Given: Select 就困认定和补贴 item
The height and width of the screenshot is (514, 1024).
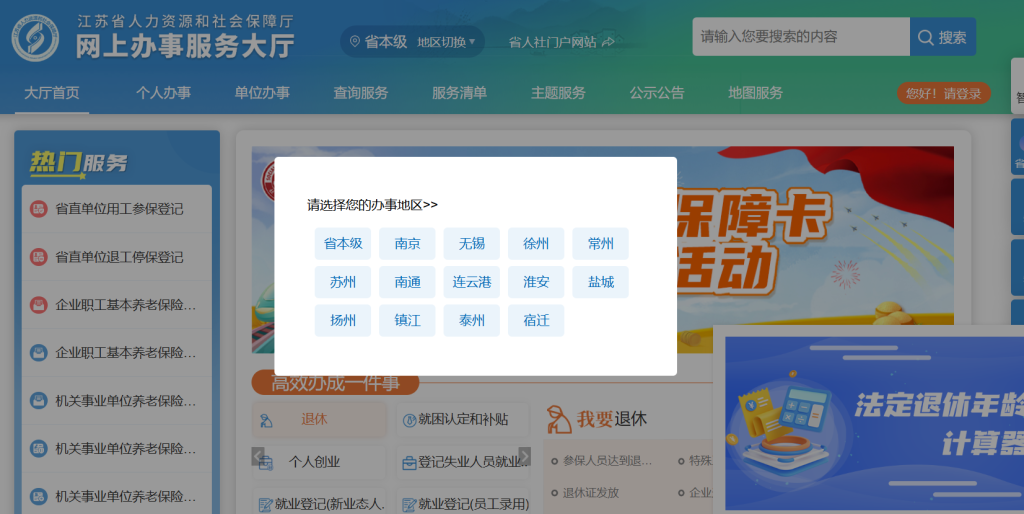Looking at the screenshot, I should pyautogui.click(x=462, y=419).
